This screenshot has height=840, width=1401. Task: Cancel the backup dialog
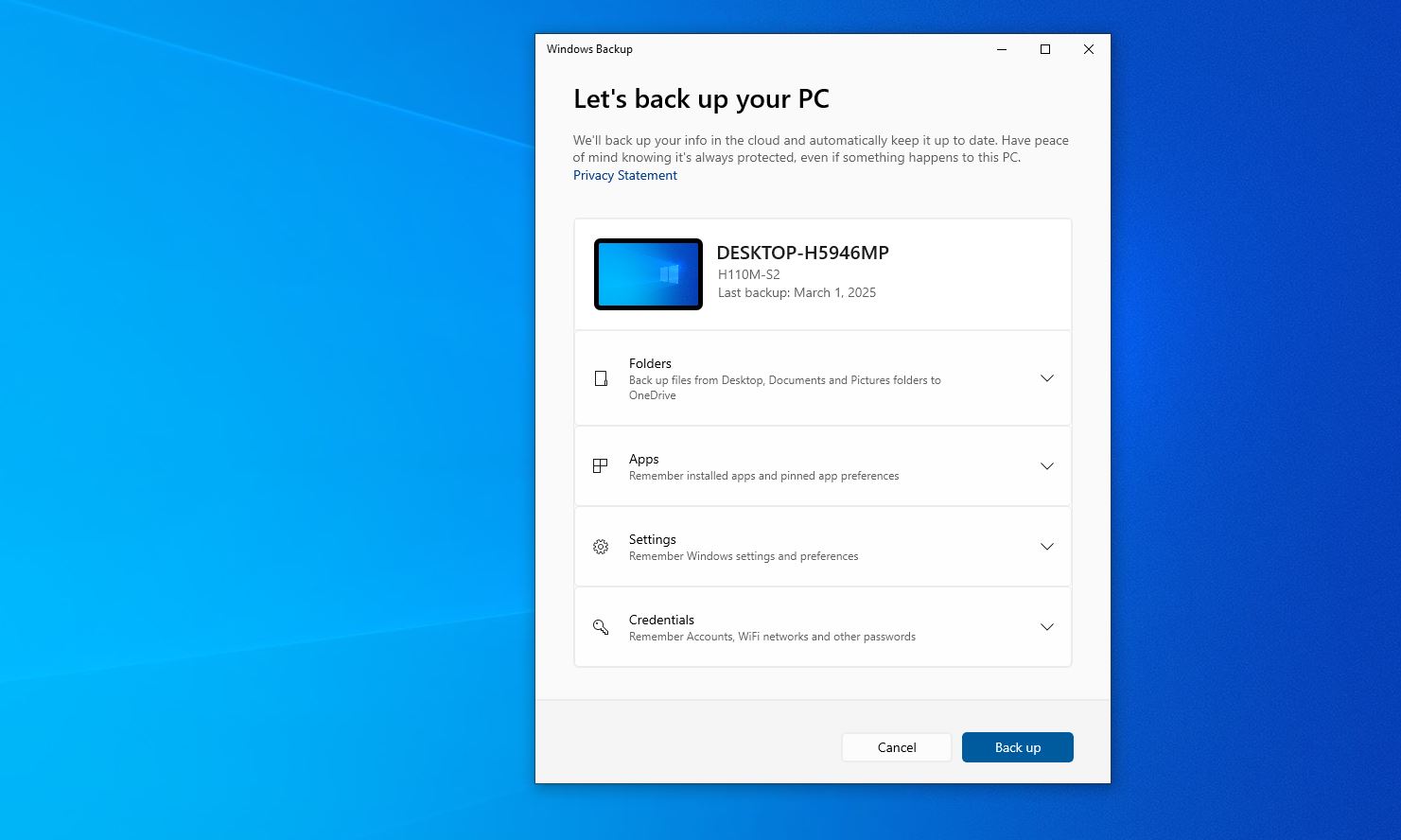point(896,747)
